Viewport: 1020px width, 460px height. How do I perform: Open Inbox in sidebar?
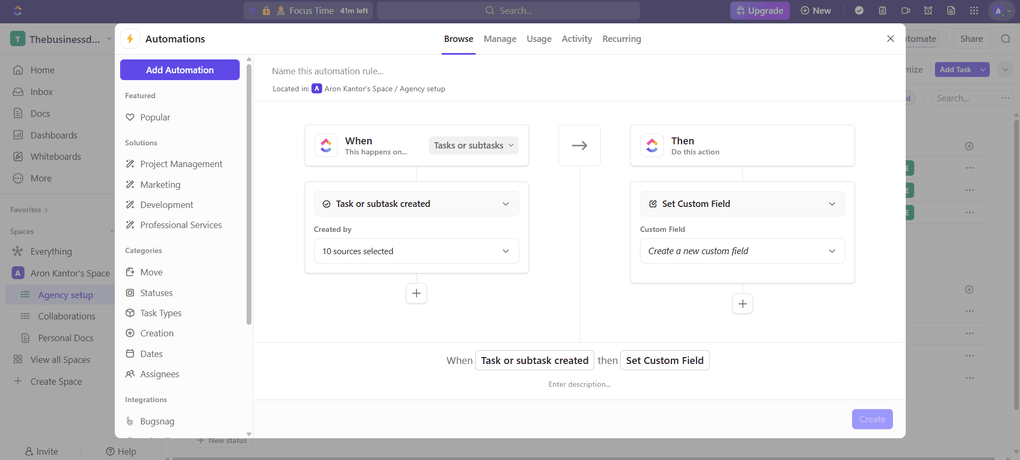(x=42, y=92)
